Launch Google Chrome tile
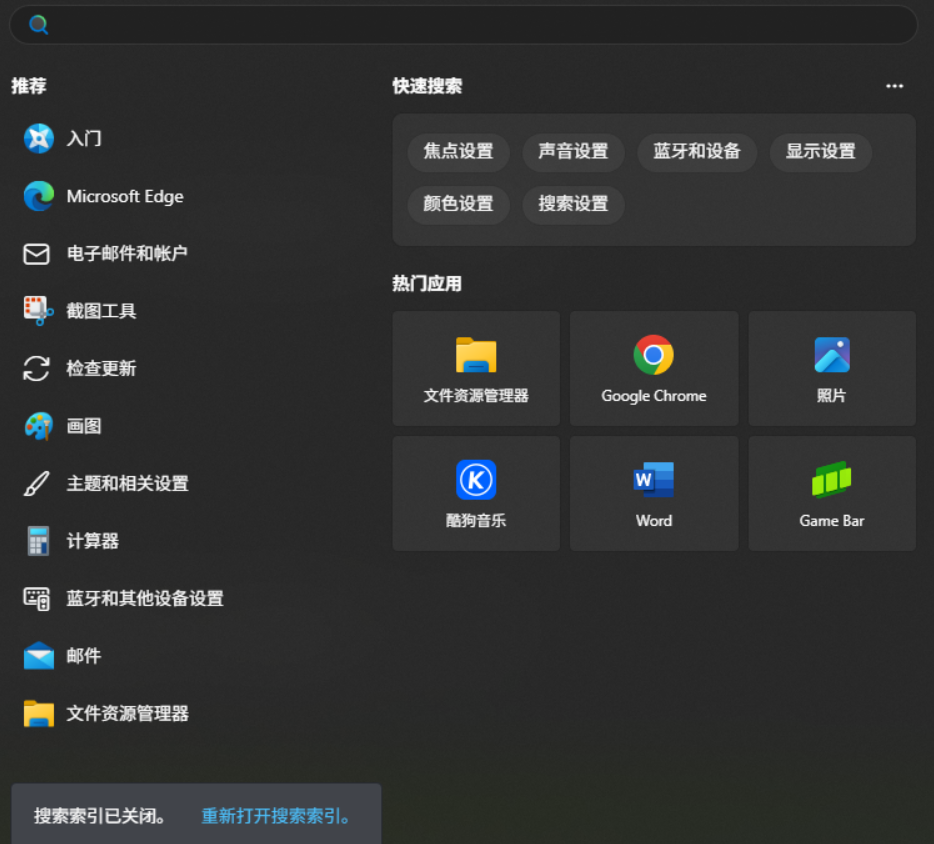This screenshot has height=844, width=934. pos(654,368)
